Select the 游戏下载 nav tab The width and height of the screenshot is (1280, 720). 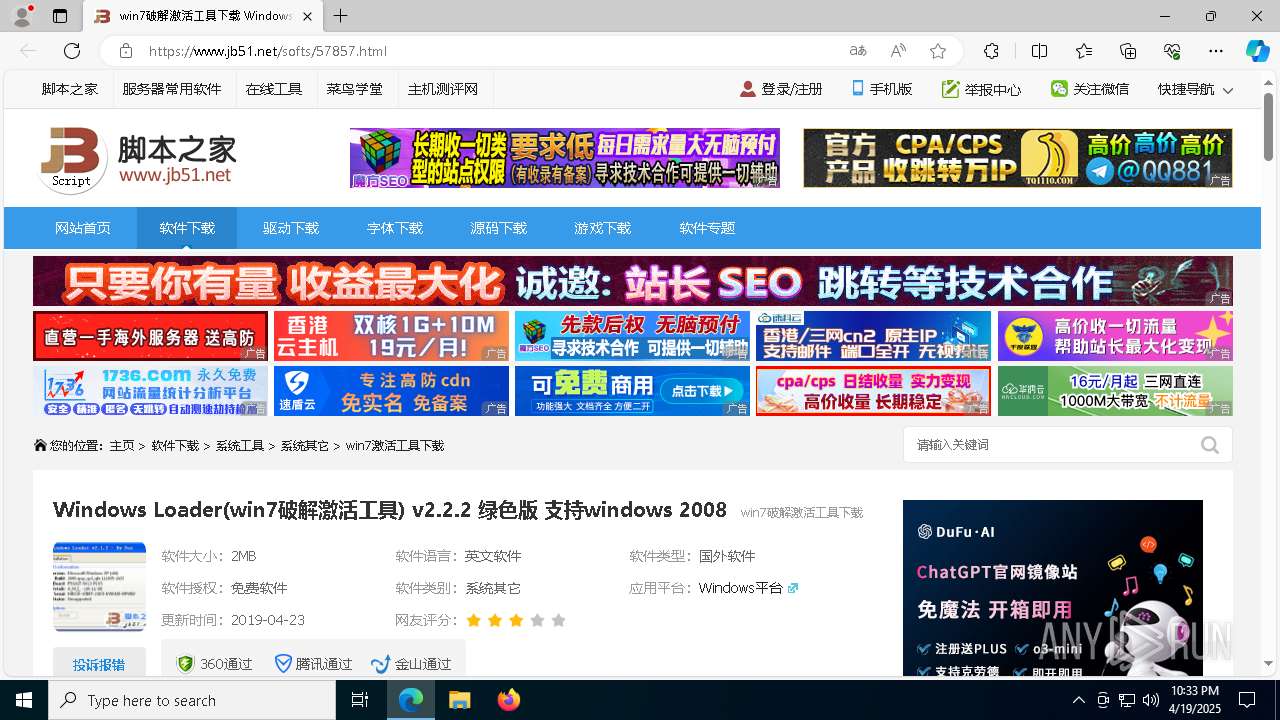pos(603,228)
